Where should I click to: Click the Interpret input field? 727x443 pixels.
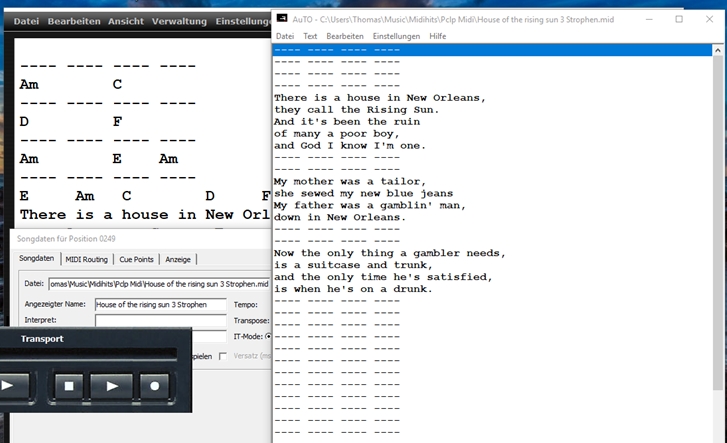coord(160,321)
